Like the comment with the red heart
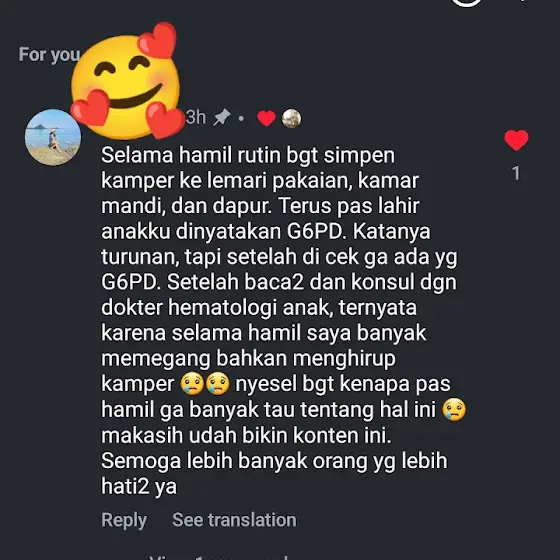Viewport: 560px width, 560px height. click(516, 140)
